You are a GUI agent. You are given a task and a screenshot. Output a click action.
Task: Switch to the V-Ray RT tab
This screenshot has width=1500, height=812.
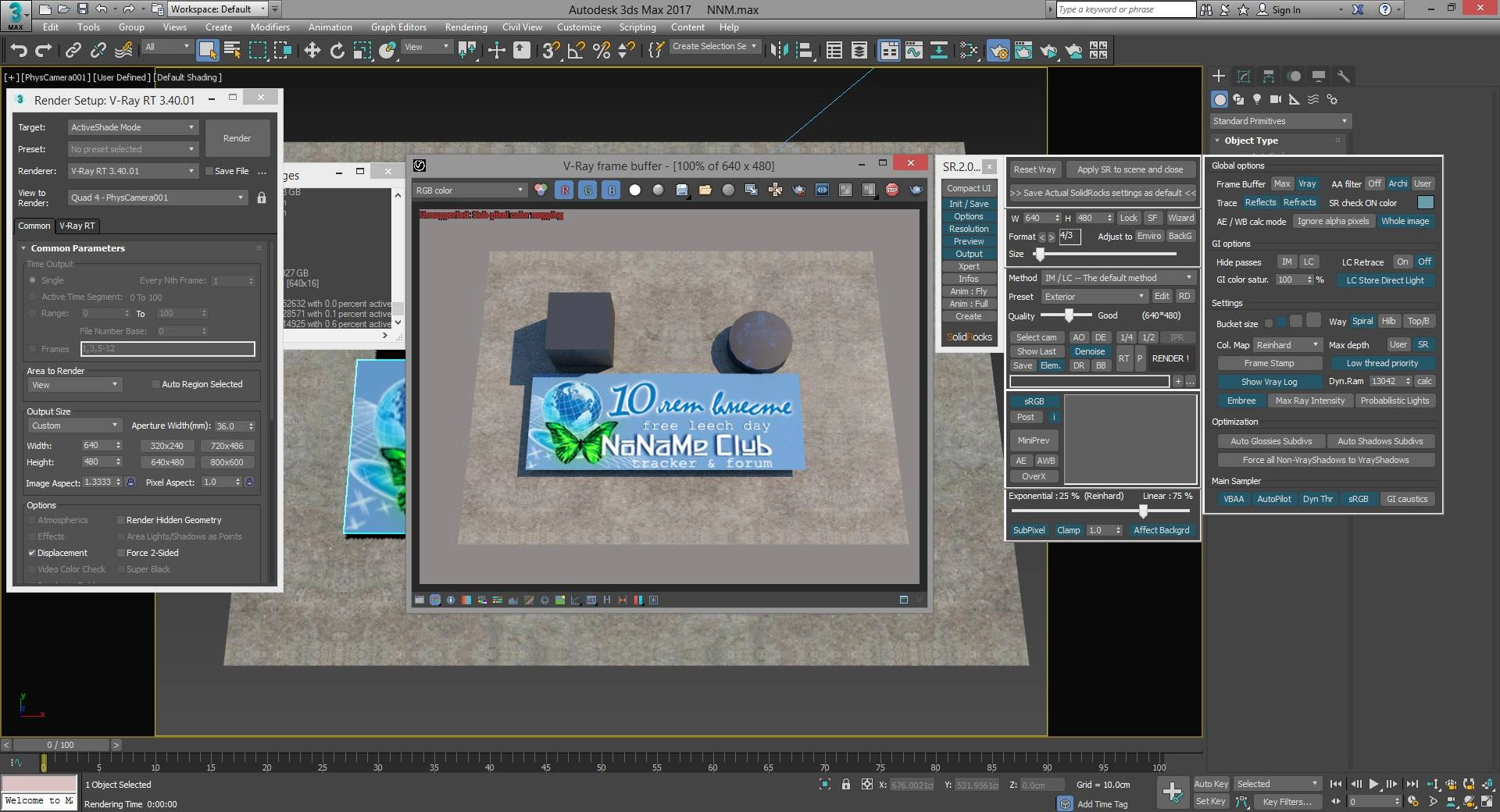point(77,226)
